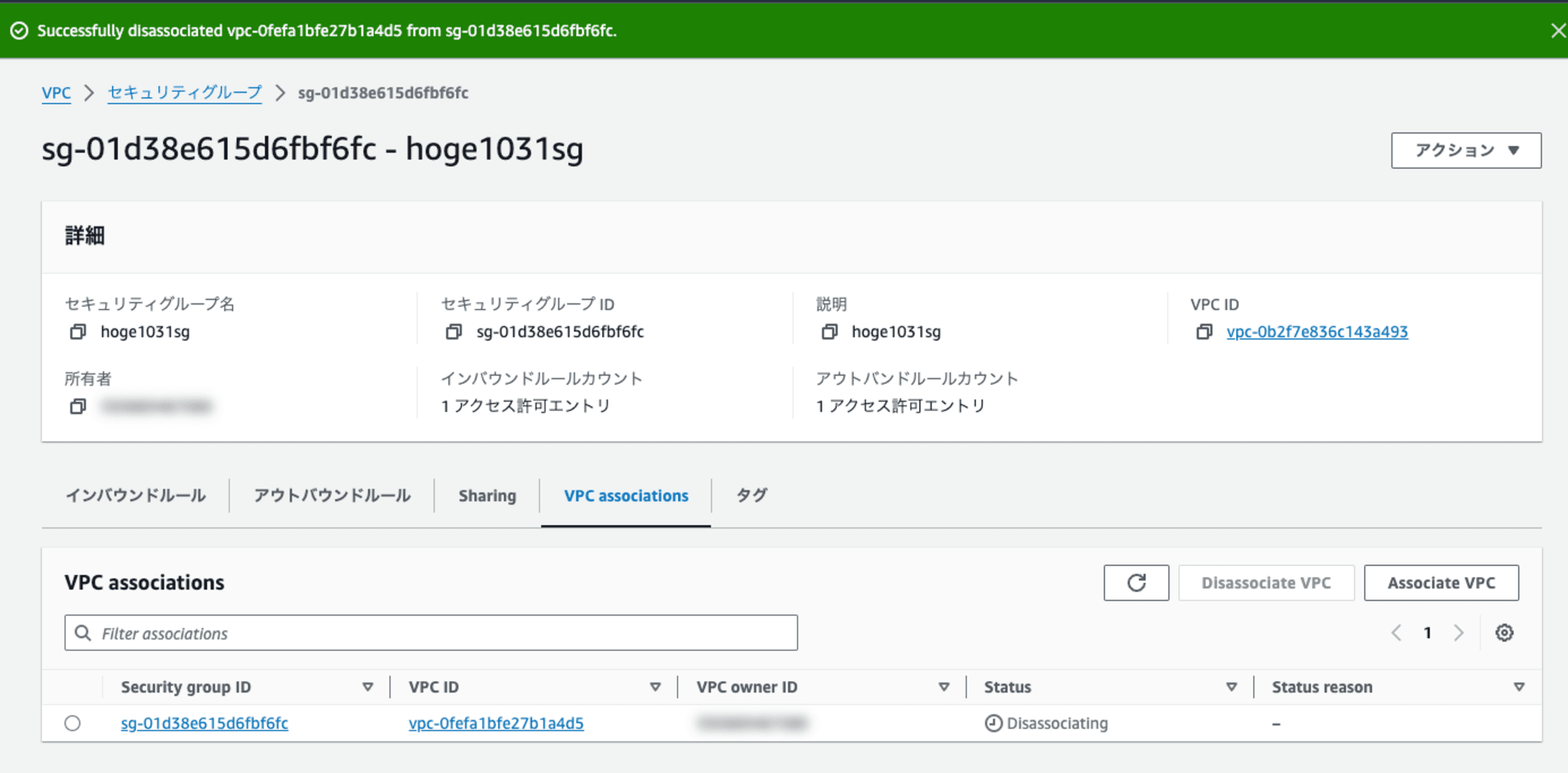Click the 詳細 section heading
Viewport: 1568px width, 773px height.
85,235
